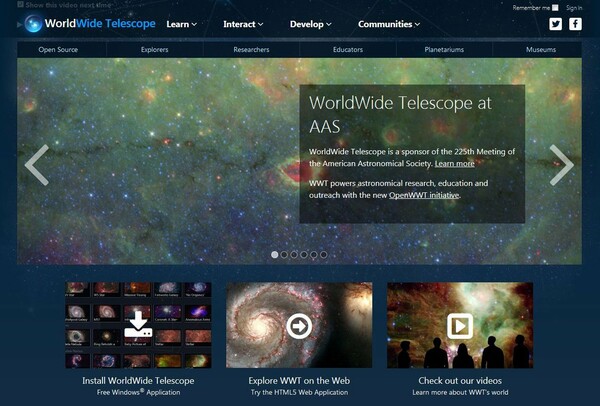Open the Planetariums tab
The height and width of the screenshot is (406, 600).
click(444, 50)
